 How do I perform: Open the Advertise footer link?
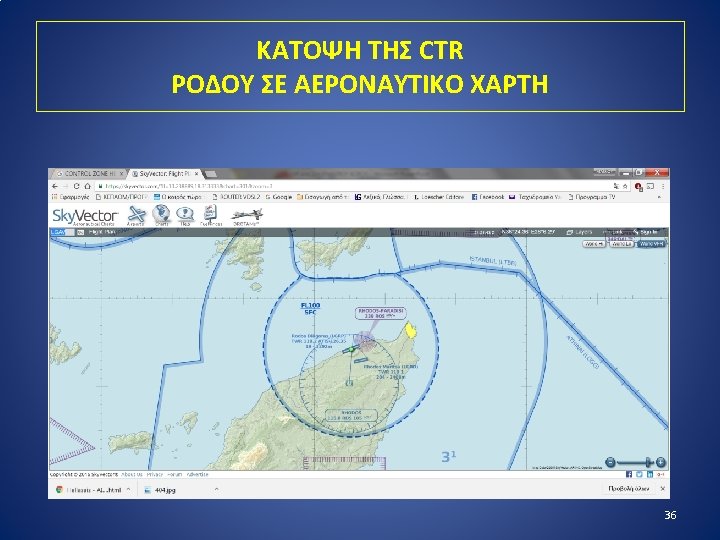(197, 474)
